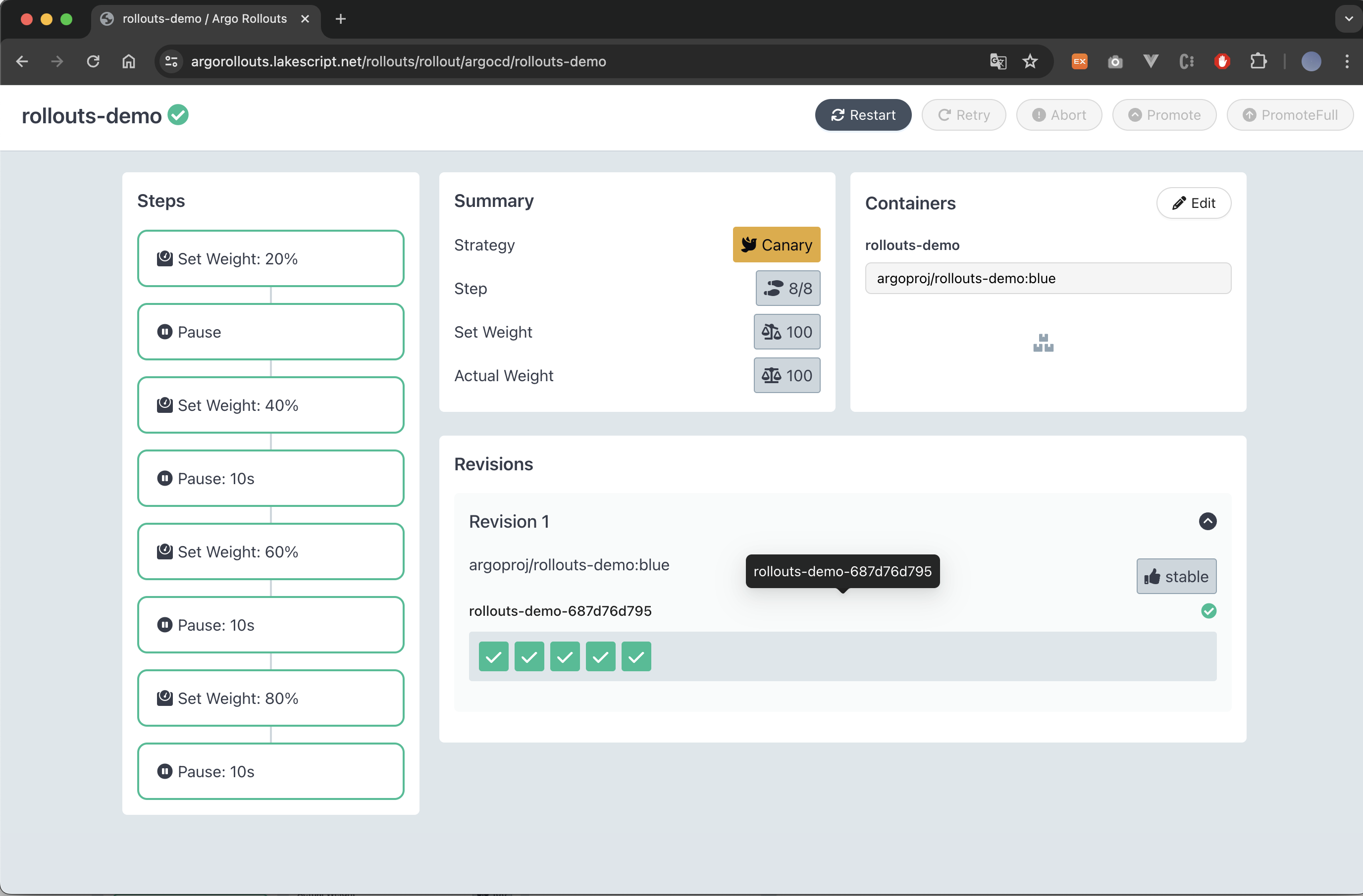Open the Chrome three-dot menu
The image size is (1363, 896).
[x=1346, y=61]
